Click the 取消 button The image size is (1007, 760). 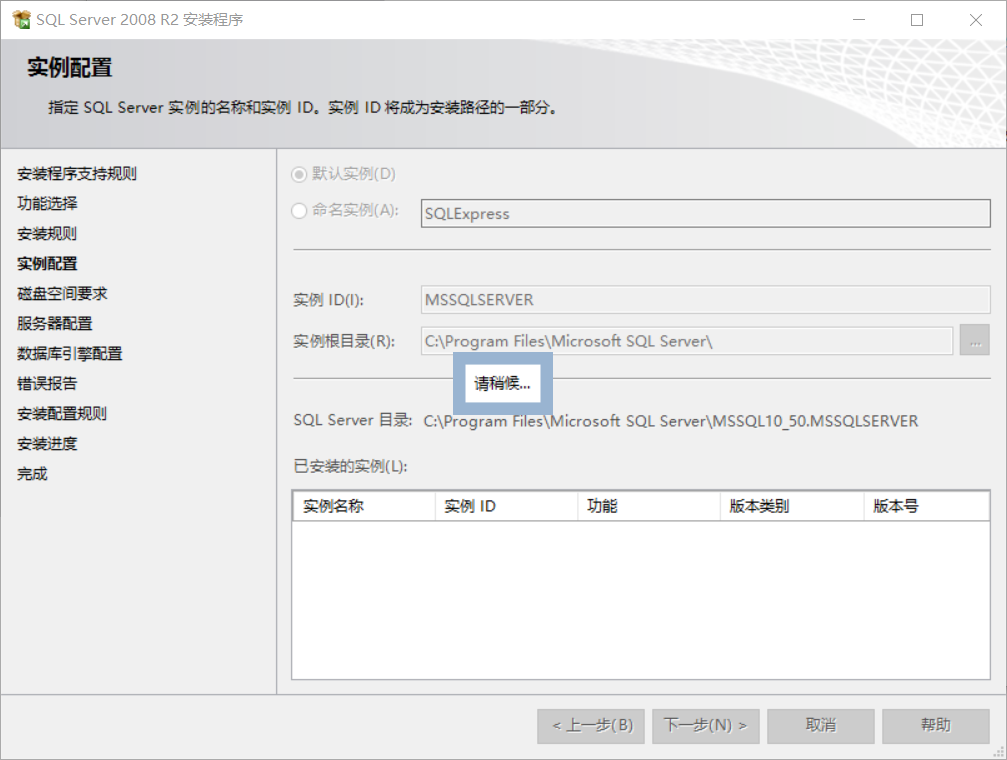pos(820,726)
